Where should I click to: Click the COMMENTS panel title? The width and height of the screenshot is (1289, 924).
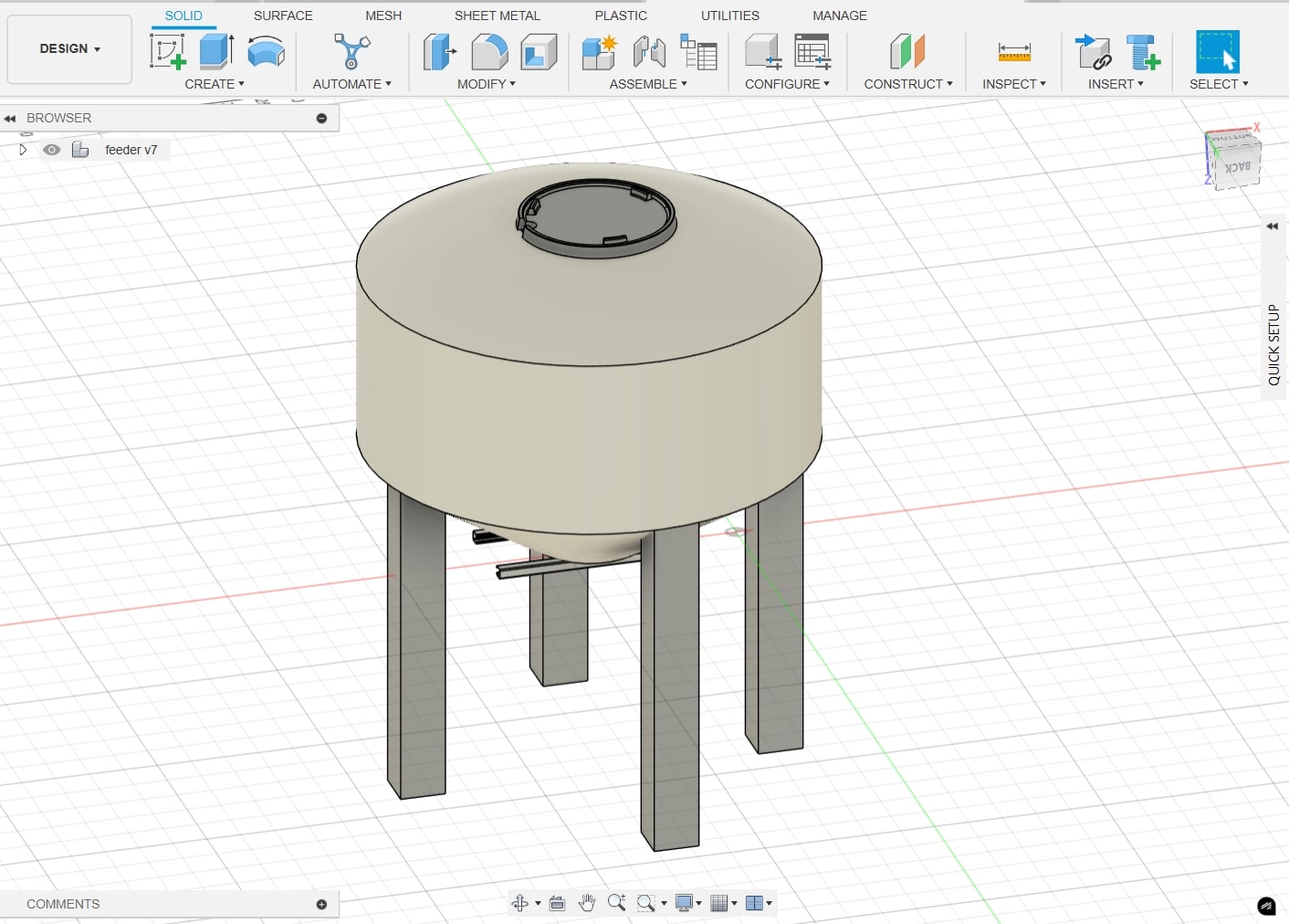[63, 904]
